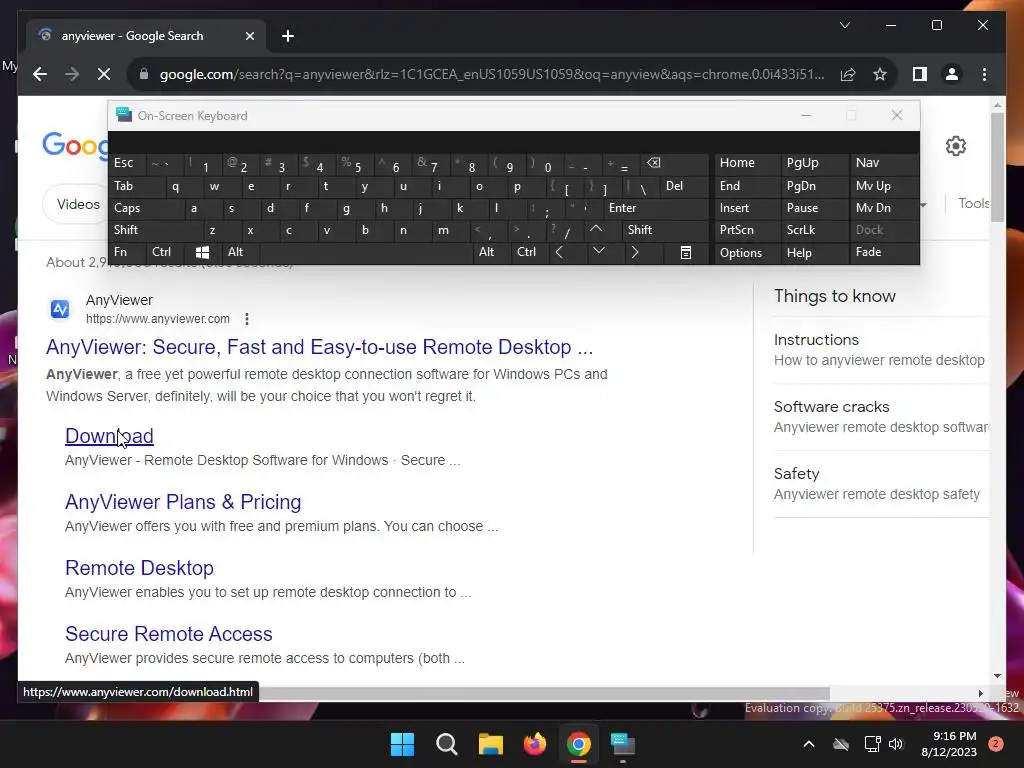Click the horizontal scrollbar at page bottom

coord(545,693)
